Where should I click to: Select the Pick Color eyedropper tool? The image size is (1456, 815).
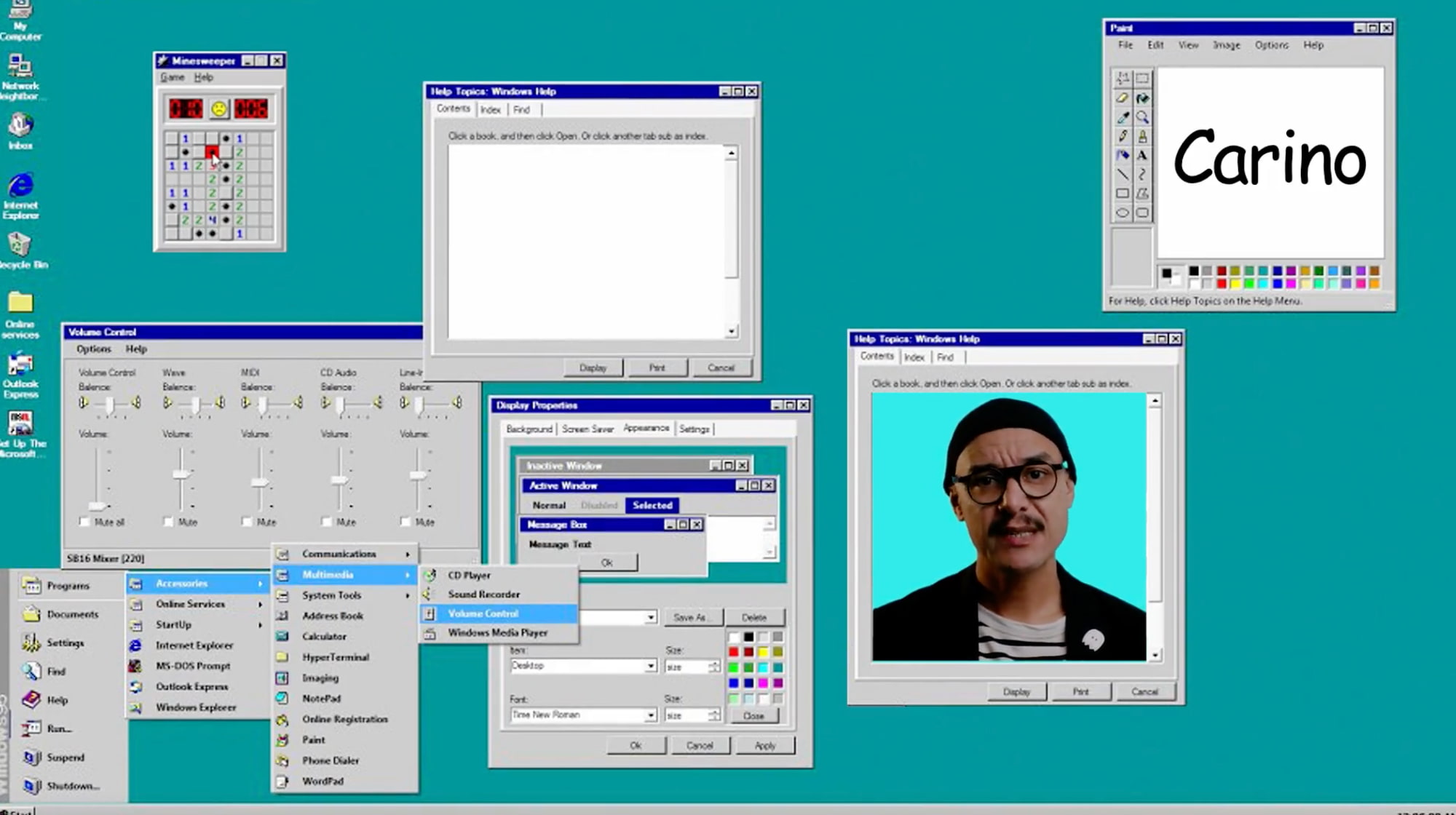click(x=1123, y=117)
